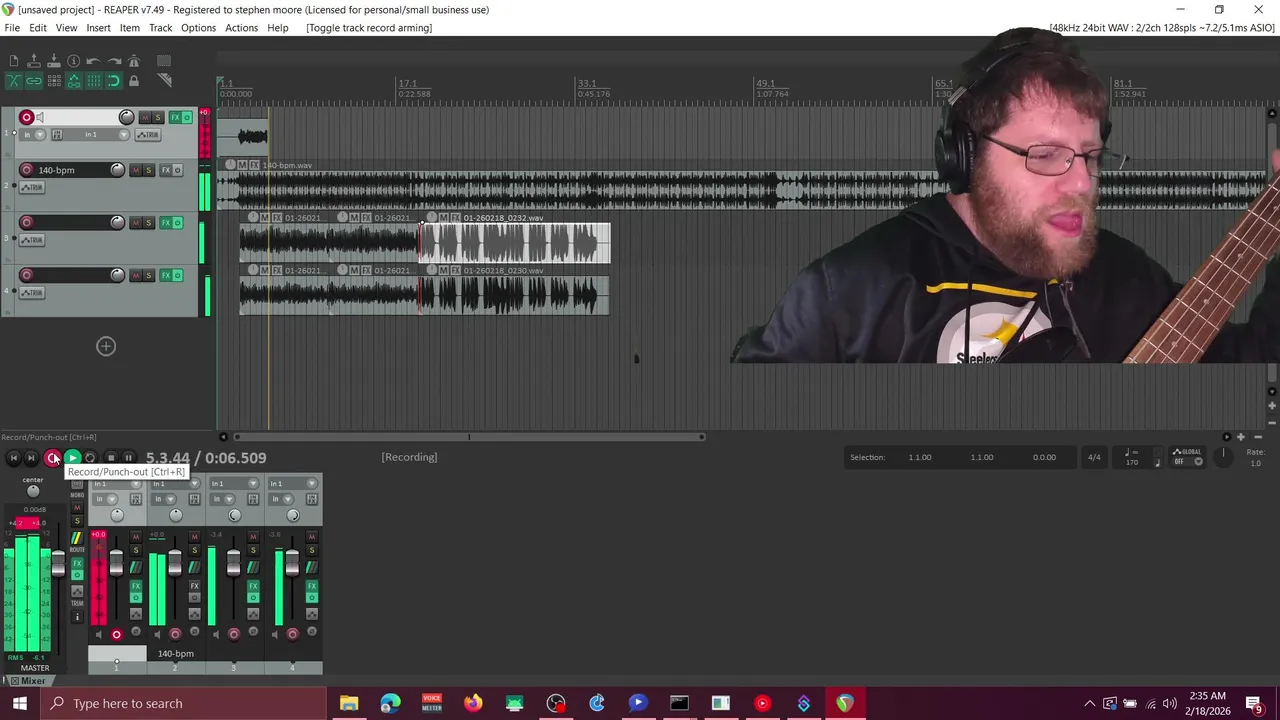Open track 1 record mode 'in' dropdown

(x=33, y=134)
